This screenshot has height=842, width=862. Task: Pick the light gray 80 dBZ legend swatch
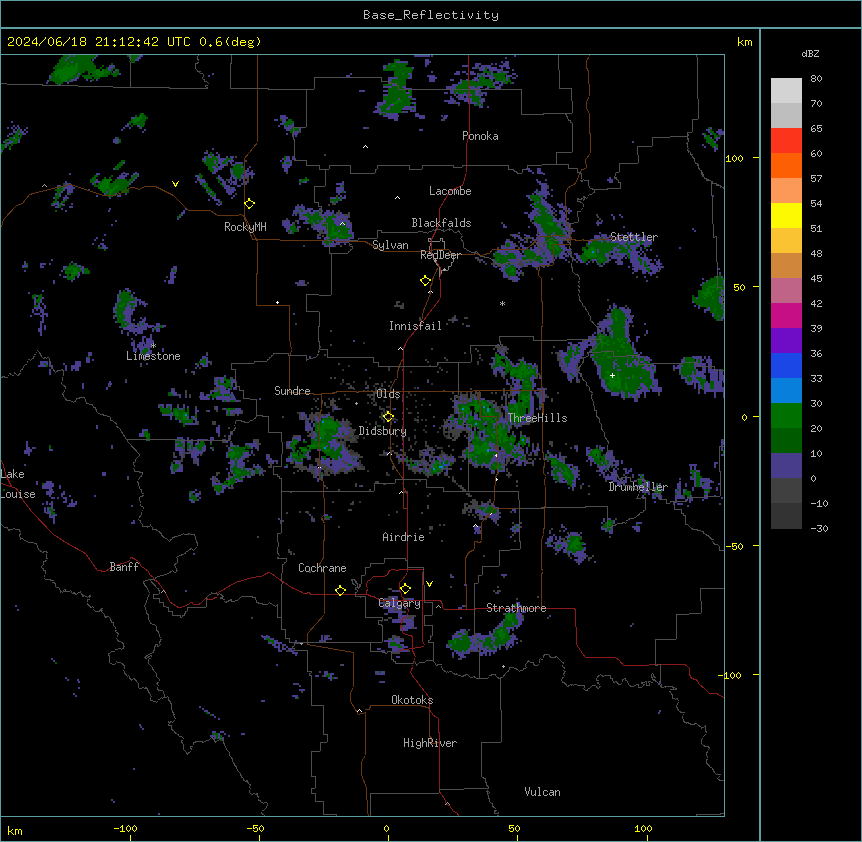tap(786, 91)
